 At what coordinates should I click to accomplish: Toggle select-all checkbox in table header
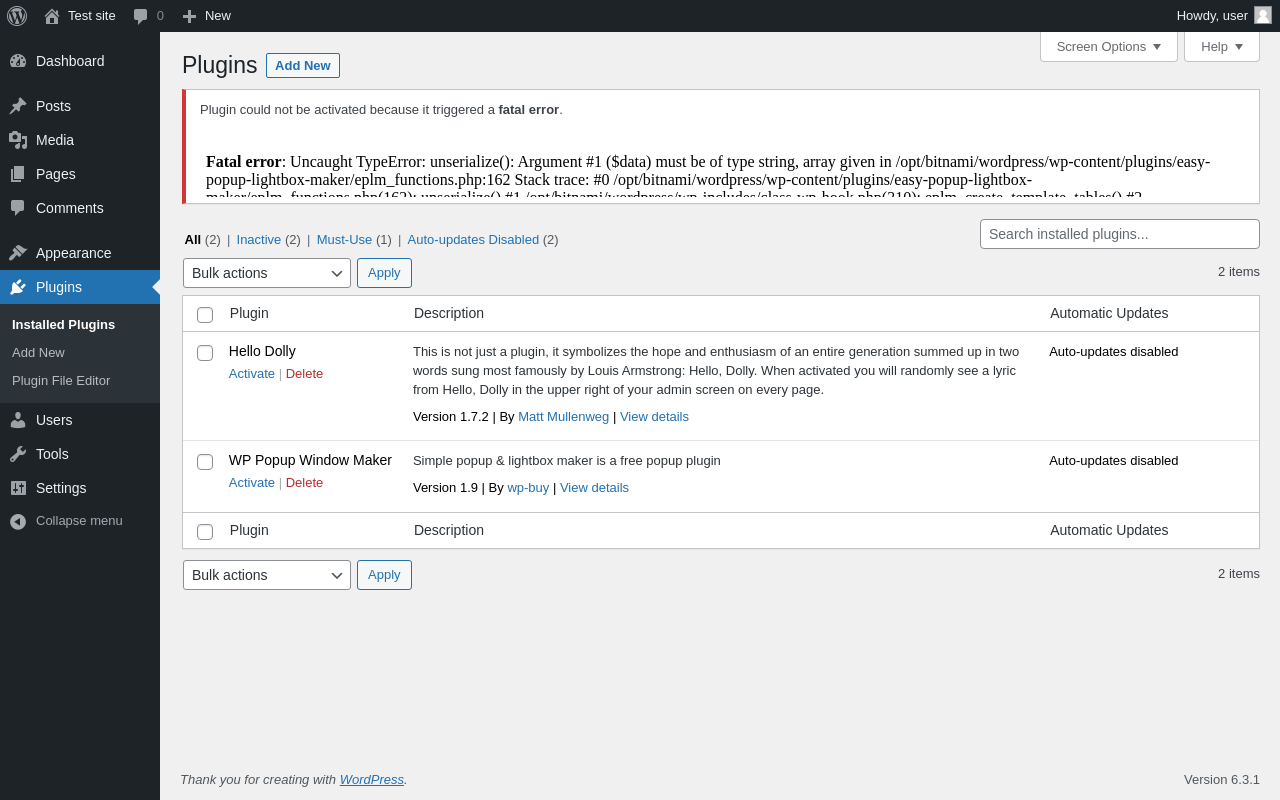click(x=205, y=315)
